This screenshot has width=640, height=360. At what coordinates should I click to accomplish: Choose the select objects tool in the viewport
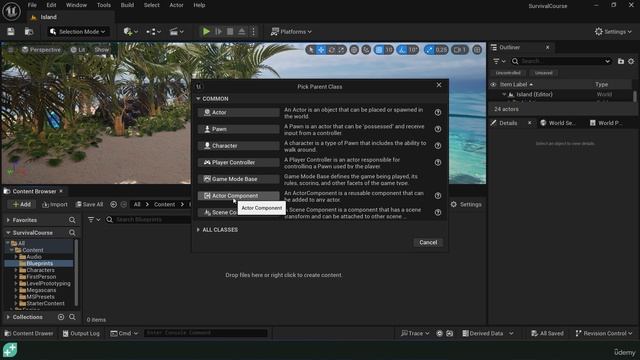pyautogui.click(x=311, y=50)
